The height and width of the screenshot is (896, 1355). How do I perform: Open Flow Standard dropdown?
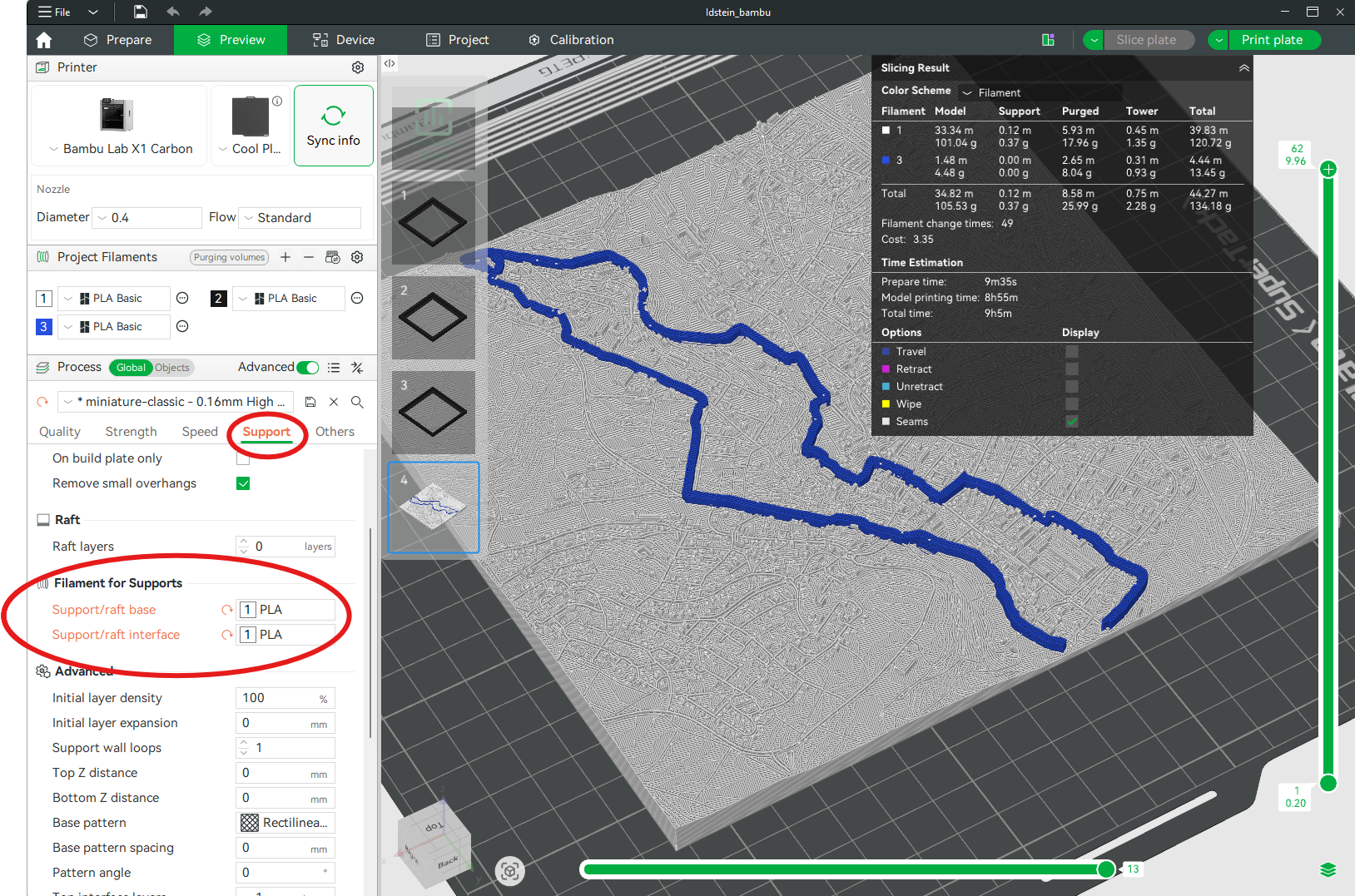point(300,218)
